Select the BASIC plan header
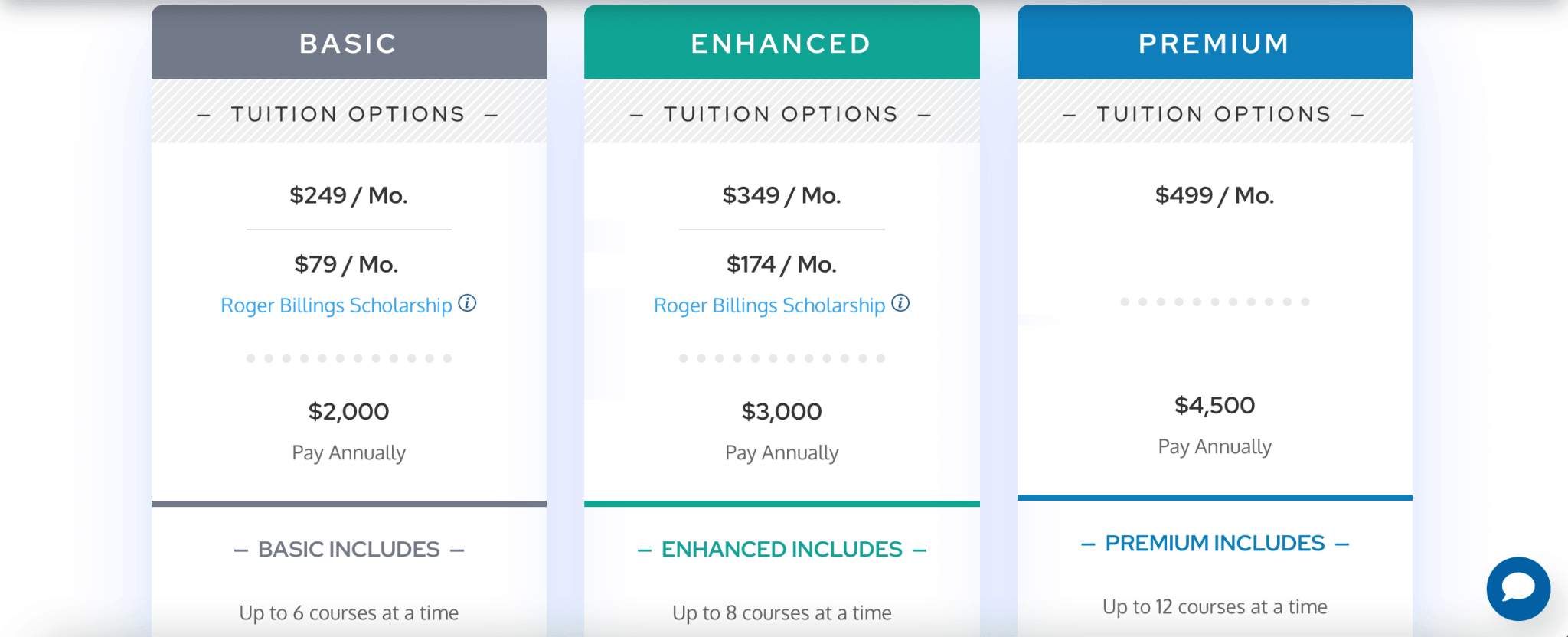 click(348, 44)
